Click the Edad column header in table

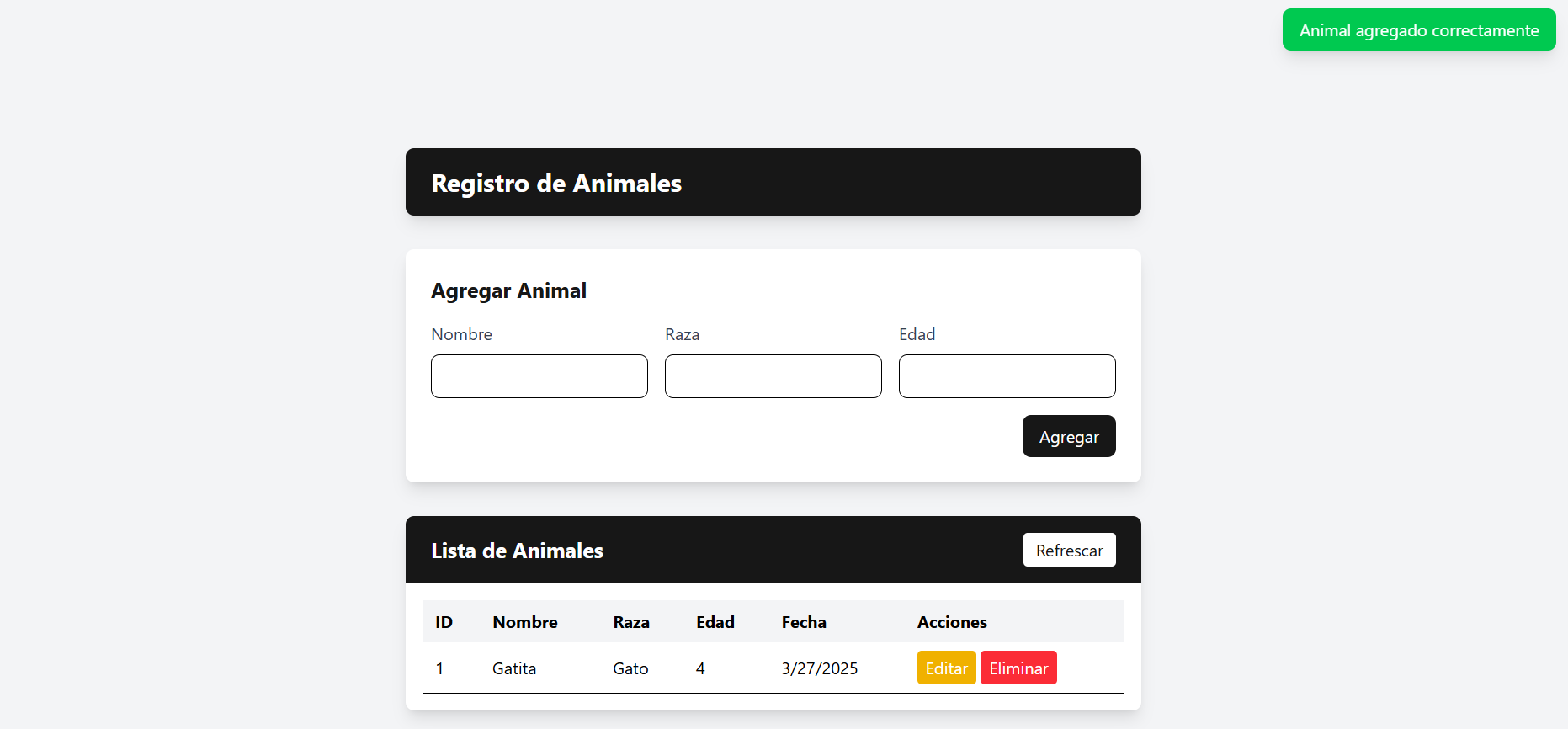[x=715, y=622]
